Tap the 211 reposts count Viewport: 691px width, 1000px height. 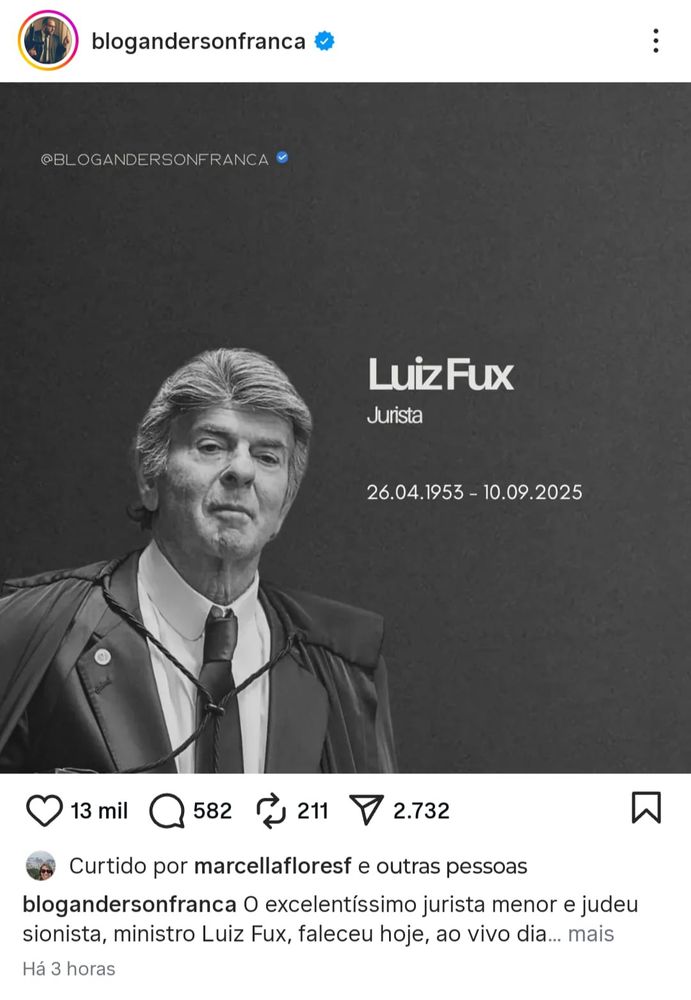point(313,811)
